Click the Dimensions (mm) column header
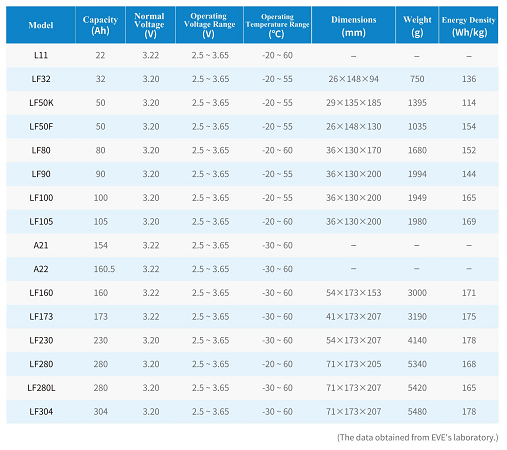 353,25
